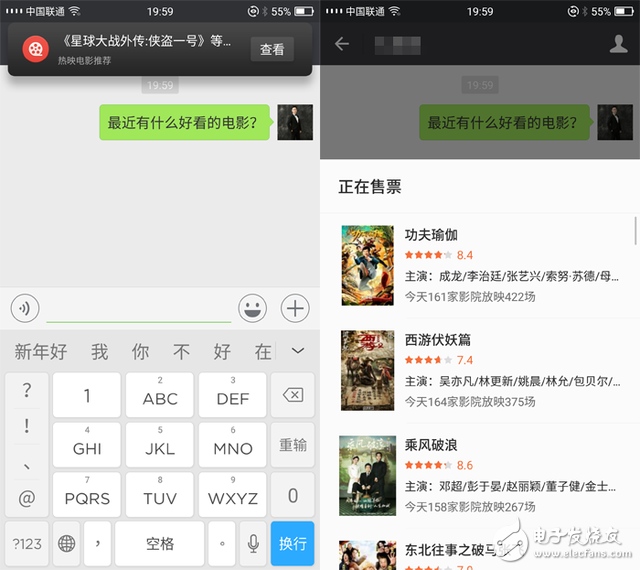
Task: Tap the globe language switch key
Action: (67, 544)
